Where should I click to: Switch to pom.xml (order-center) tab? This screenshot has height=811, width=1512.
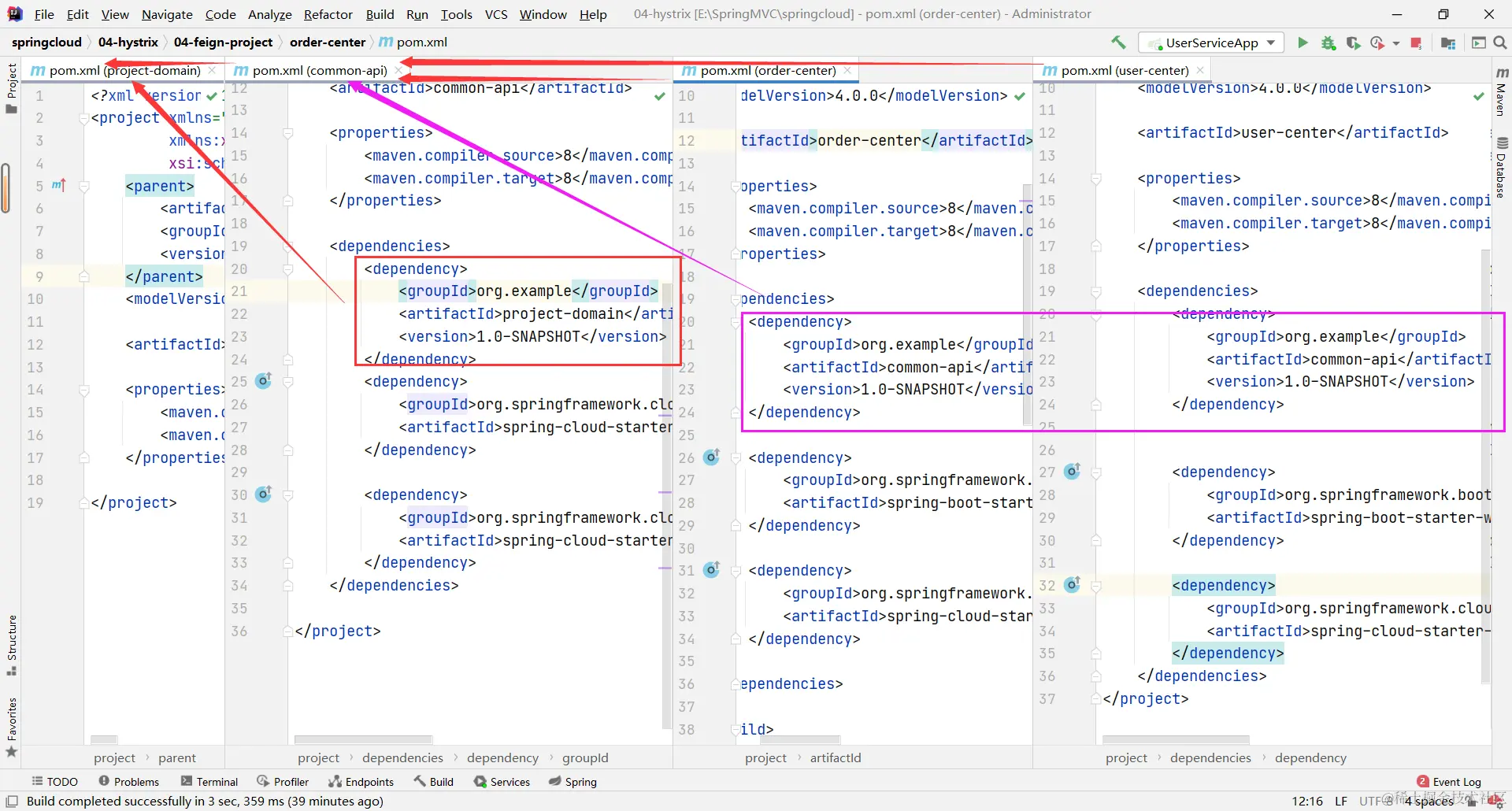click(768, 70)
